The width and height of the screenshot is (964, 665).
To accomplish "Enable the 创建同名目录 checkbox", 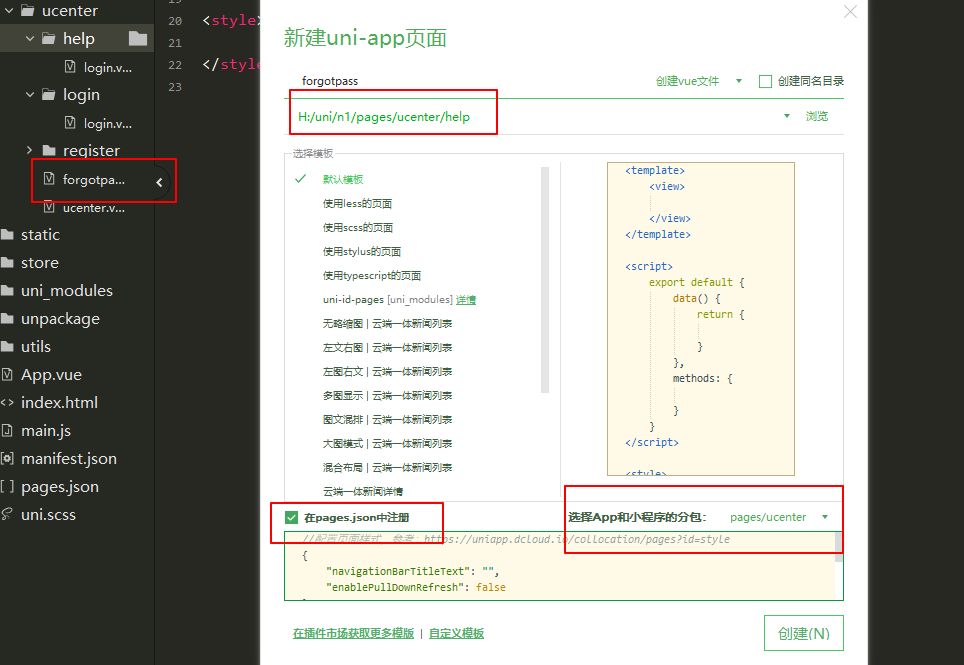I will (x=765, y=81).
